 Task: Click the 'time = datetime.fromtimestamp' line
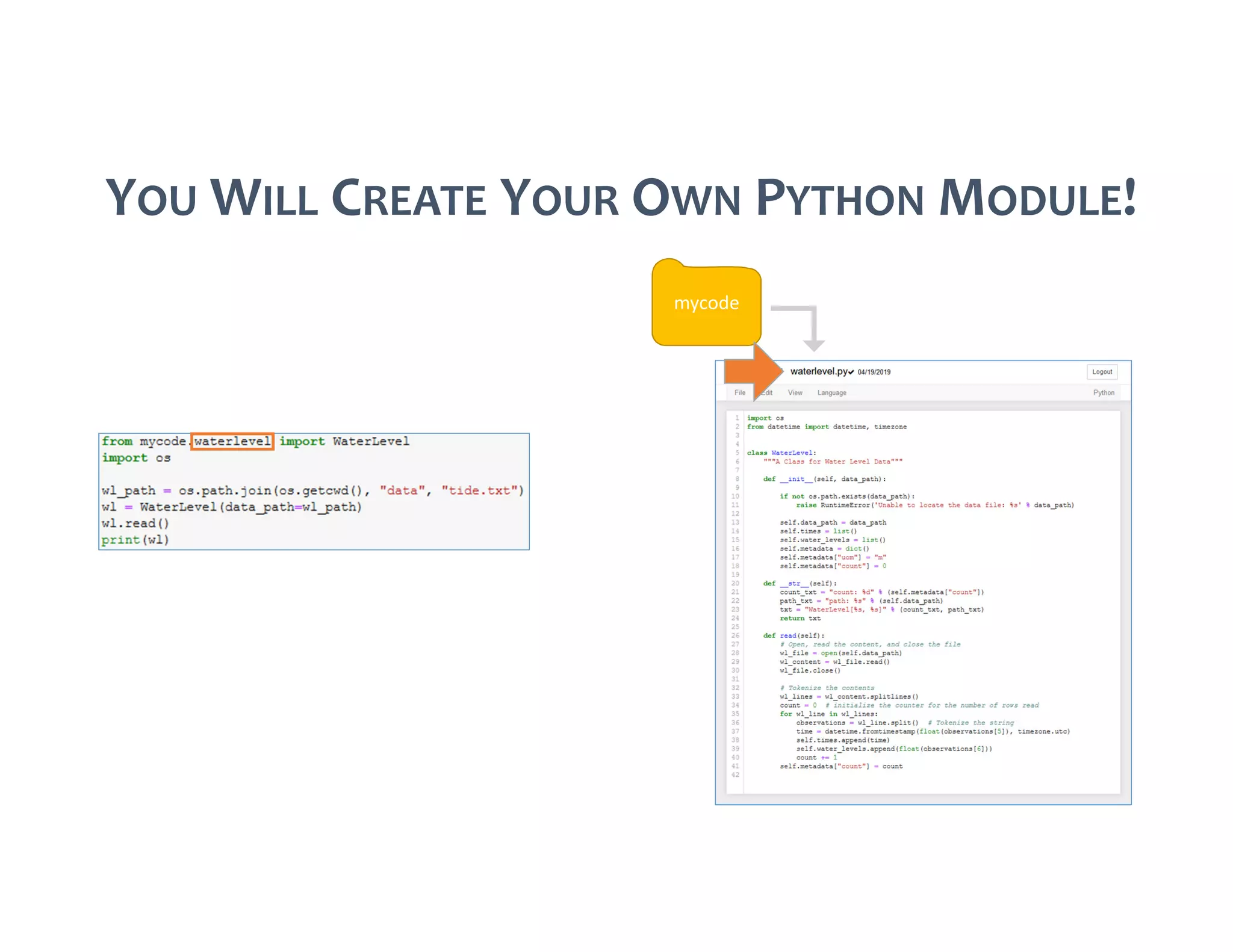933,732
